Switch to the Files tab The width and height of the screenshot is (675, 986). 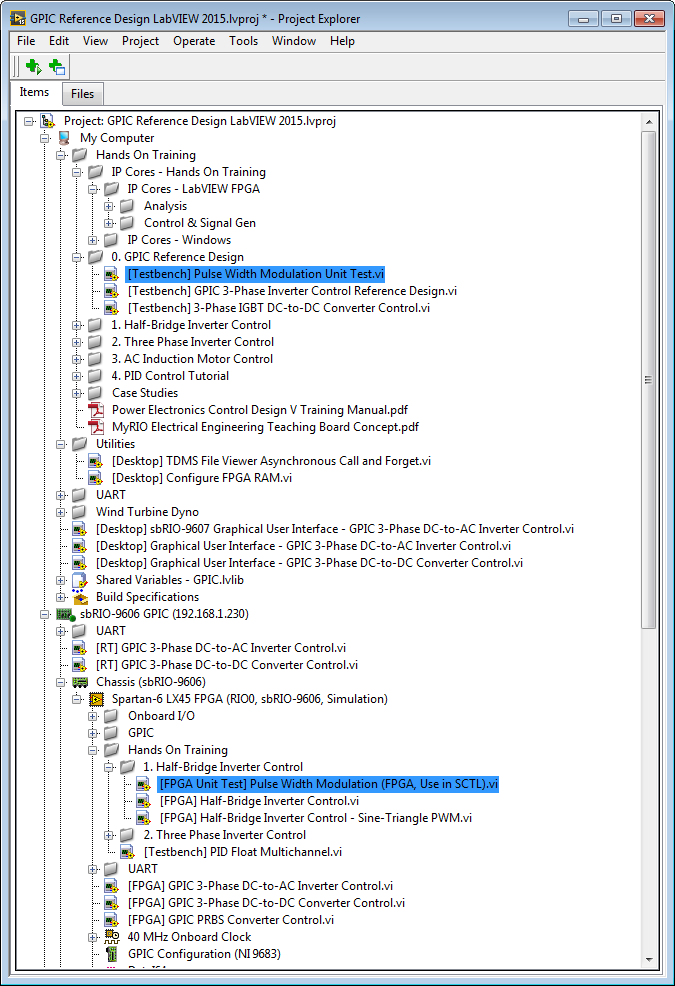(x=82, y=94)
